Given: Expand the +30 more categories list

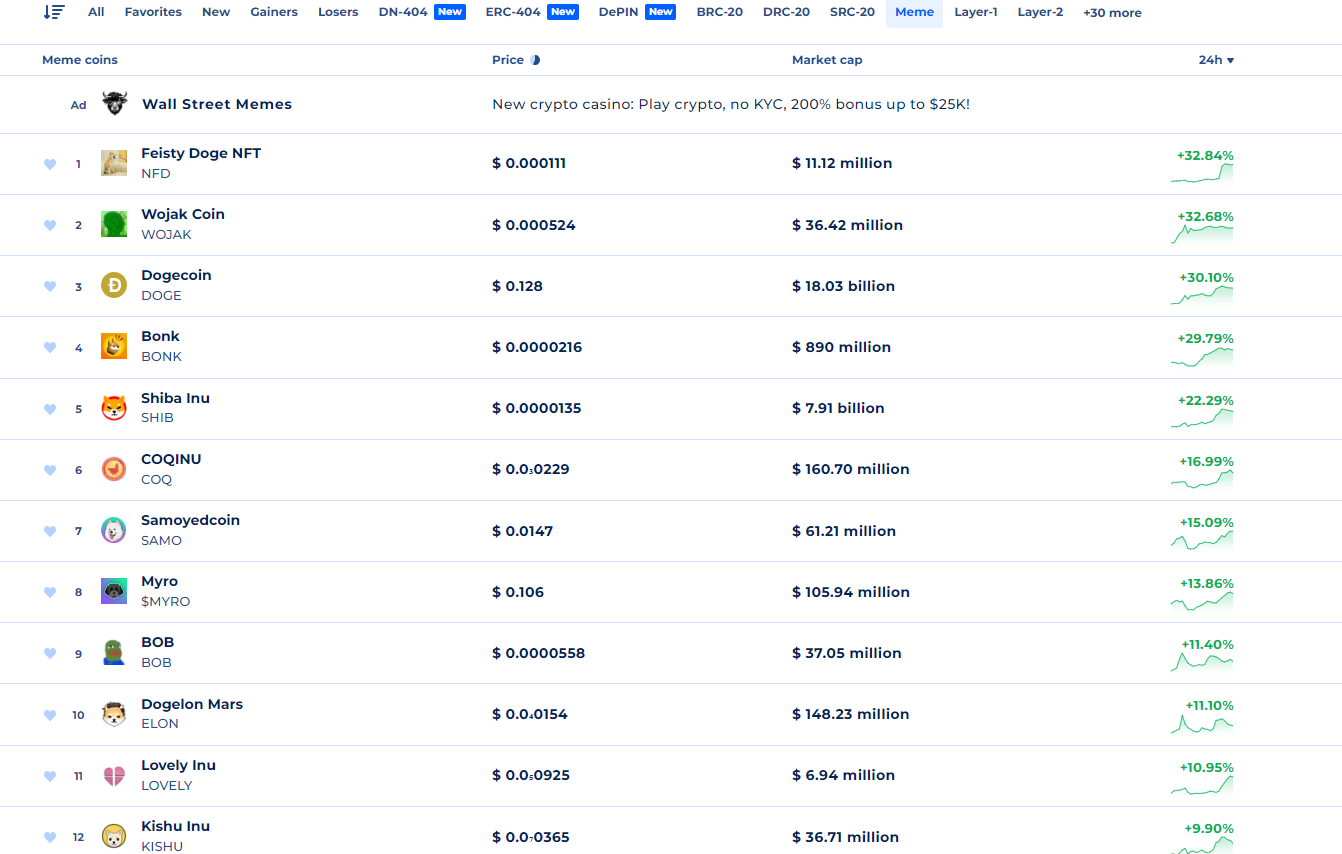Looking at the screenshot, I should [x=1112, y=13].
